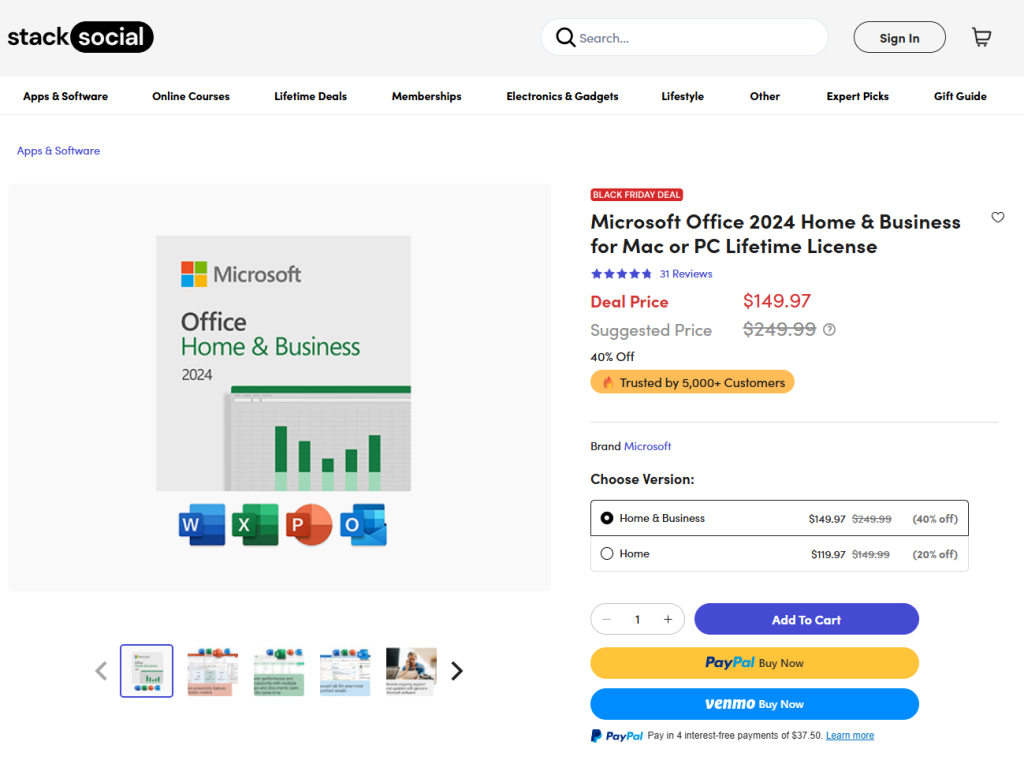
Task: Decrease quantity with minus button
Action: click(607, 620)
